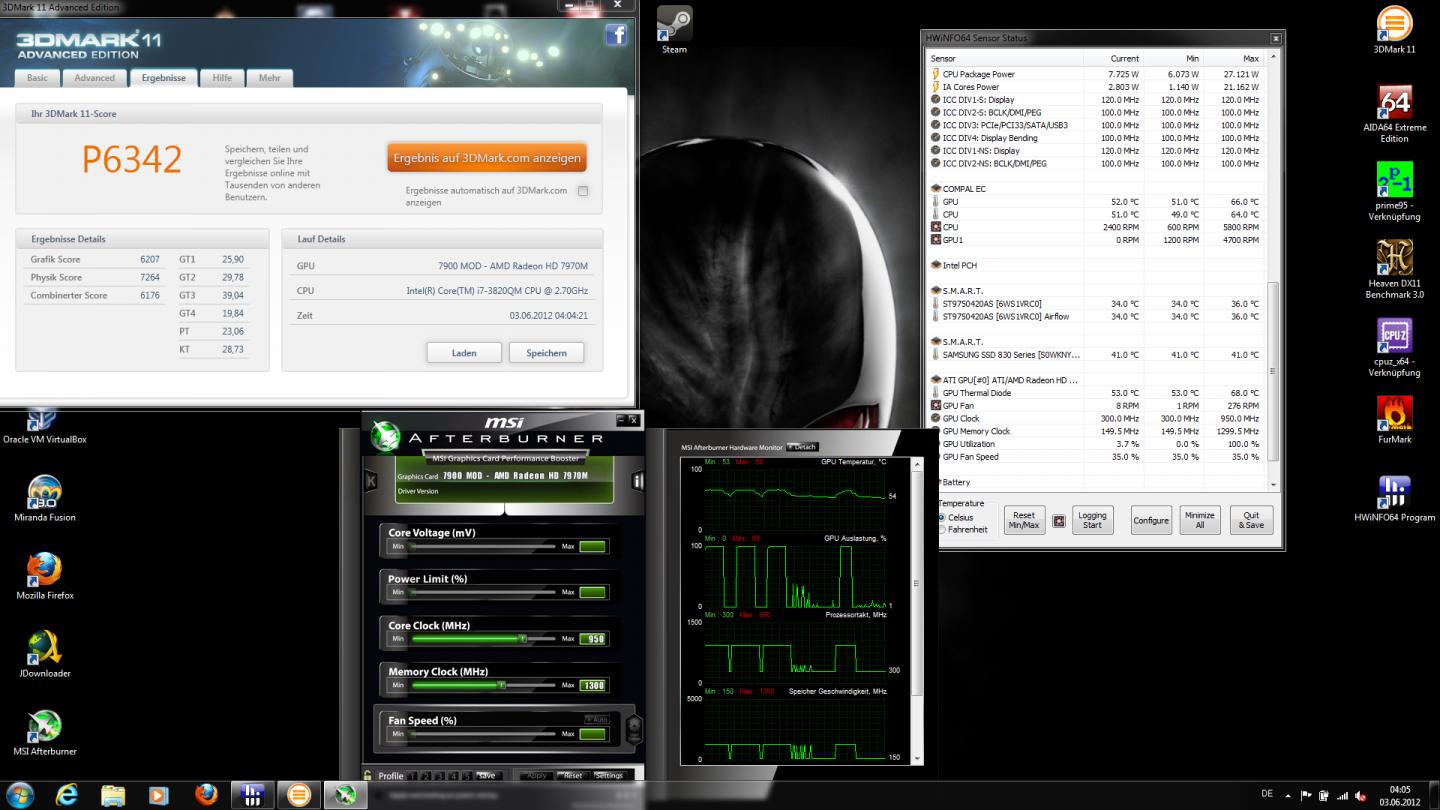This screenshot has height=810, width=1440.
Task: Switch to 3DMark 11 taskbar button
Action: 298,795
